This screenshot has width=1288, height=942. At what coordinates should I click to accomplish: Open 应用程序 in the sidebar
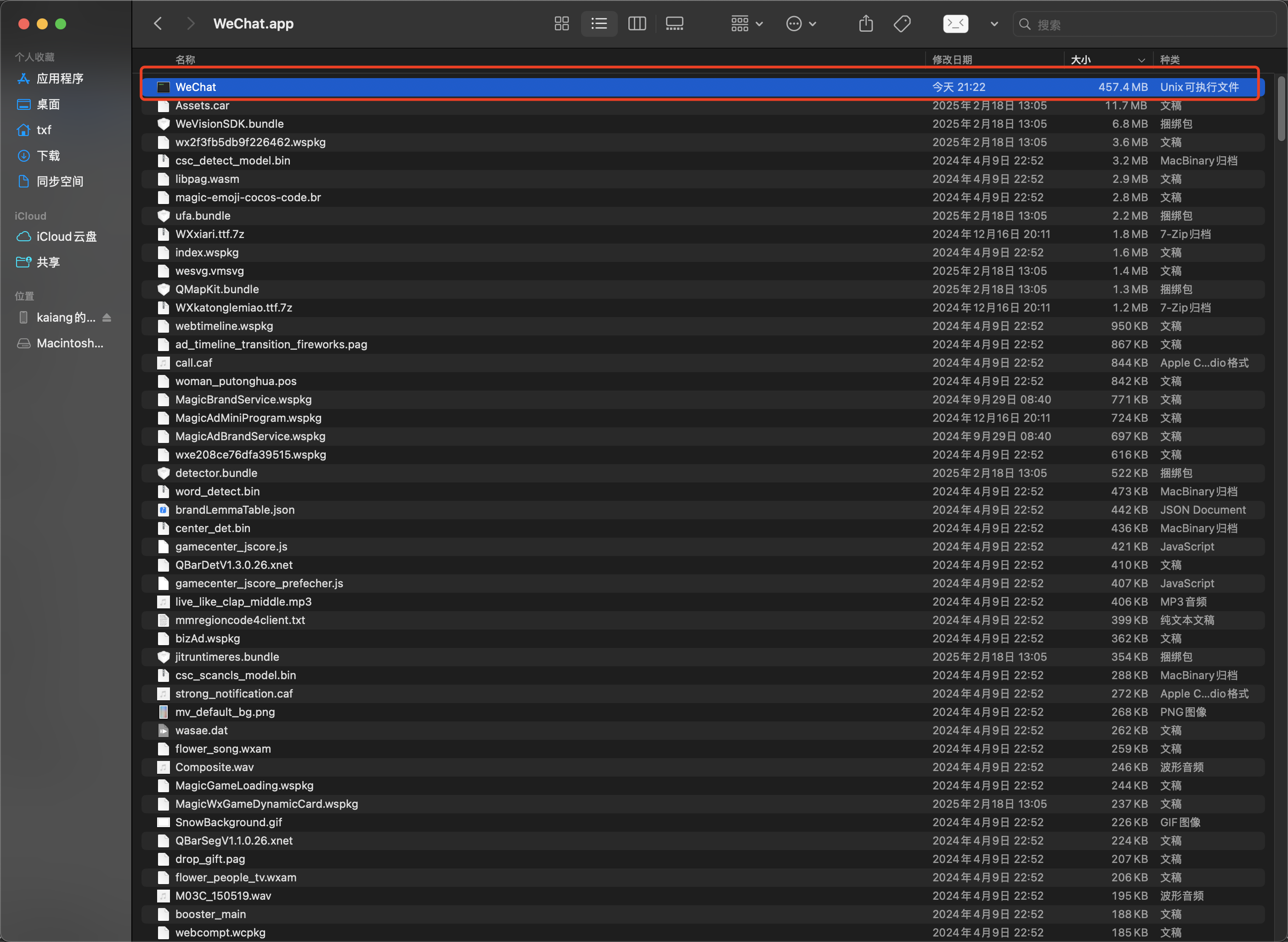(x=60, y=79)
